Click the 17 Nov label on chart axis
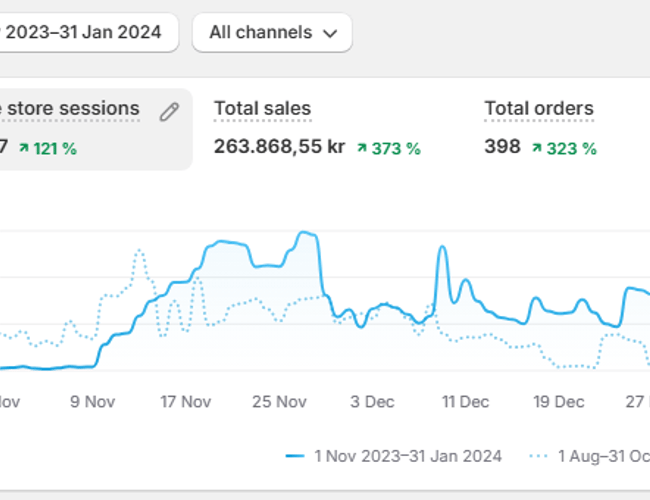Screen dimensions: 650x500 click(186, 402)
